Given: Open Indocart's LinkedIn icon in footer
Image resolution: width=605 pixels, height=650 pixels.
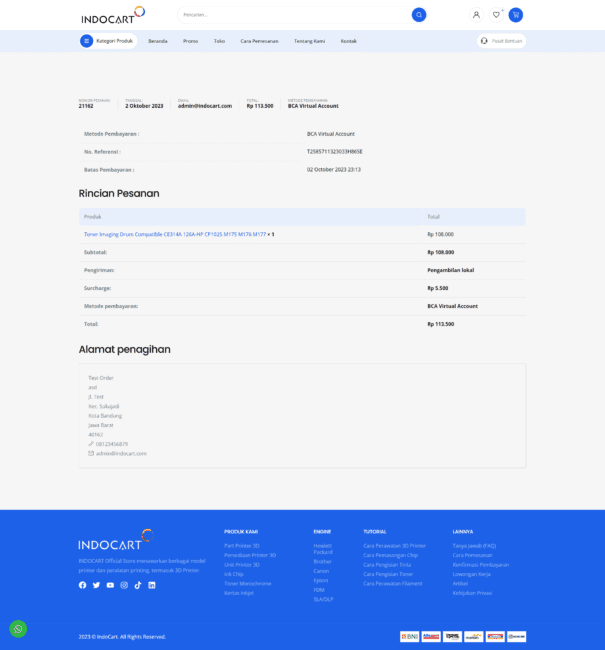Looking at the screenshot, I should pyautogui.click(x=152, y=585).
